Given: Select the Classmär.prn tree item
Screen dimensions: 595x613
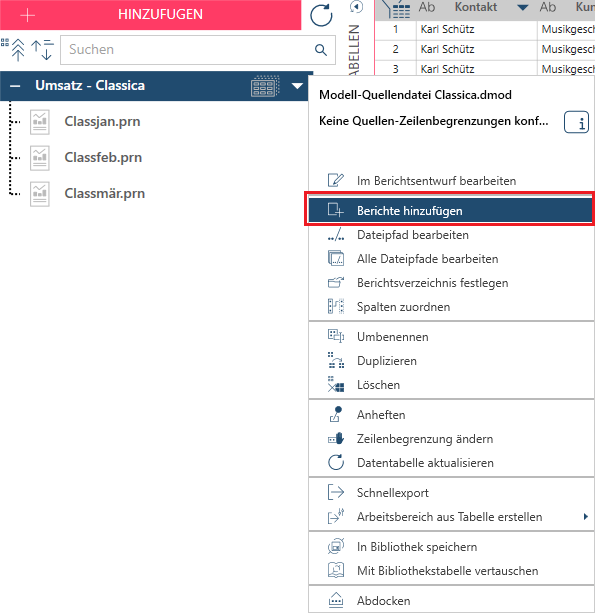Looking at the screenshot, I should pyautogui.click(x=104, y=194).
